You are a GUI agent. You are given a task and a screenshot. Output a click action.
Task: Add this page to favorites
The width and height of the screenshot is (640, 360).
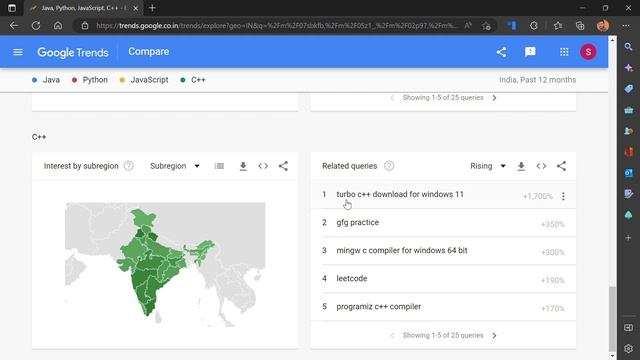(x=486, y=26)
